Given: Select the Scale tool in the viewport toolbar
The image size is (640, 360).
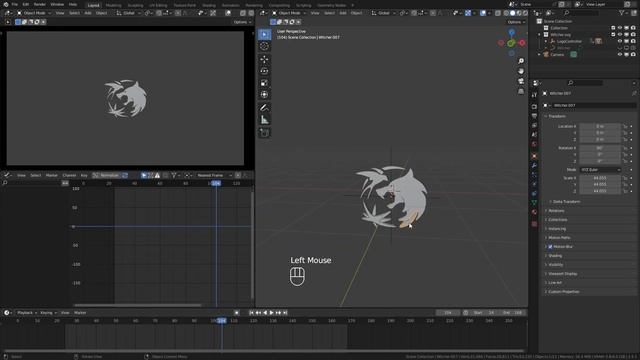Looking at the screenshot, I should (264, 83).
